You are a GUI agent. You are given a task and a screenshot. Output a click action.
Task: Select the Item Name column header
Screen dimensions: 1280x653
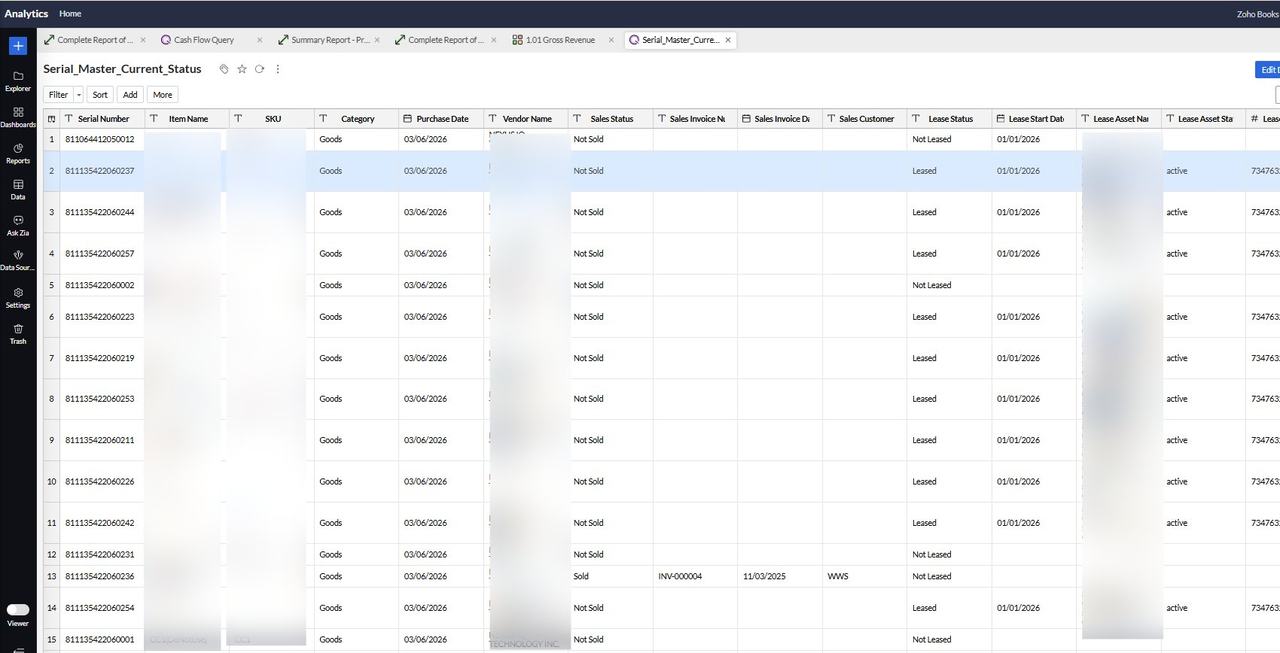187,118
